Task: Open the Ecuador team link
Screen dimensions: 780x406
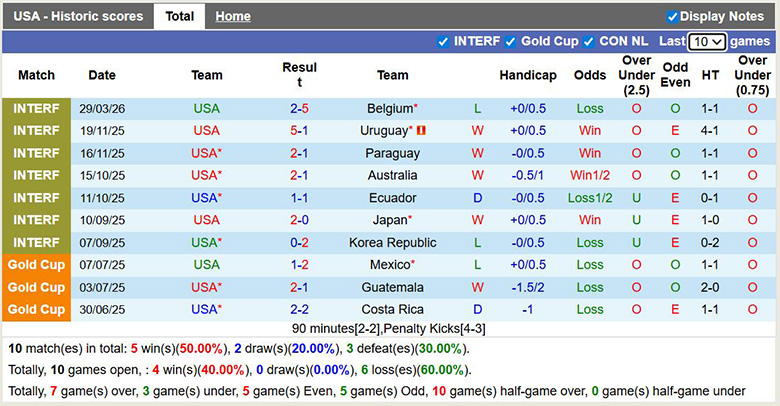Action: (392, 198)
